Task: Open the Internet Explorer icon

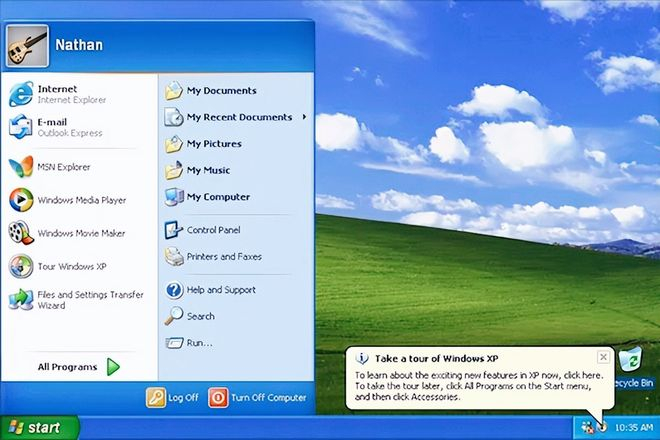Action: (x=21, y=94)
